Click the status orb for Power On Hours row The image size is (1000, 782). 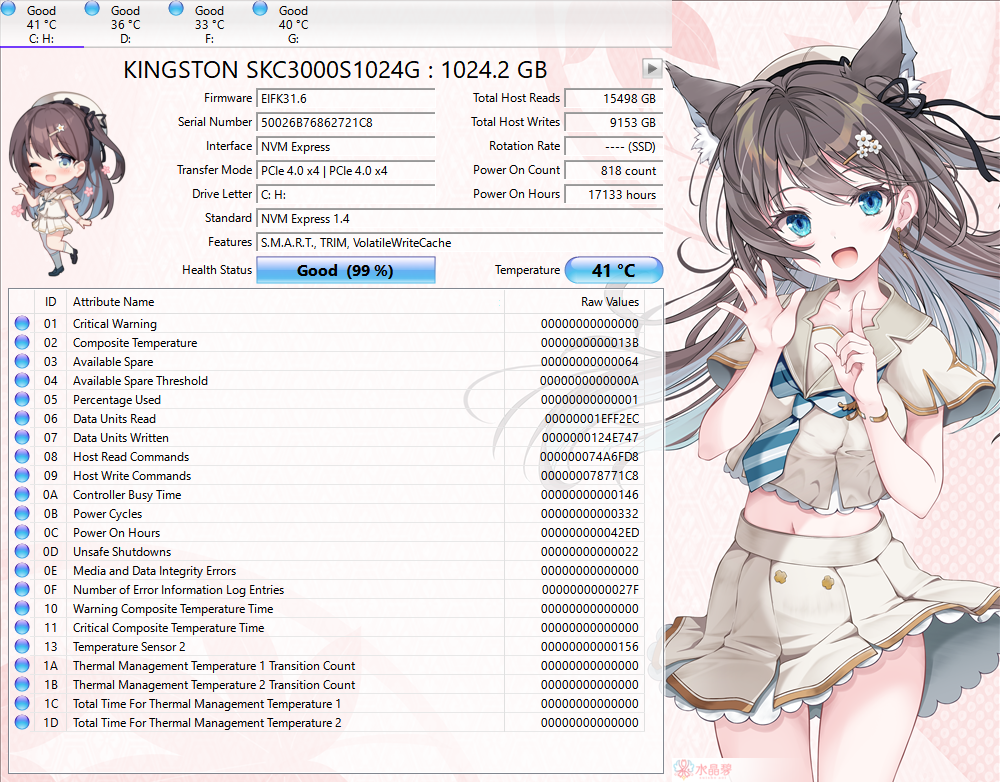tap(22, 533)
